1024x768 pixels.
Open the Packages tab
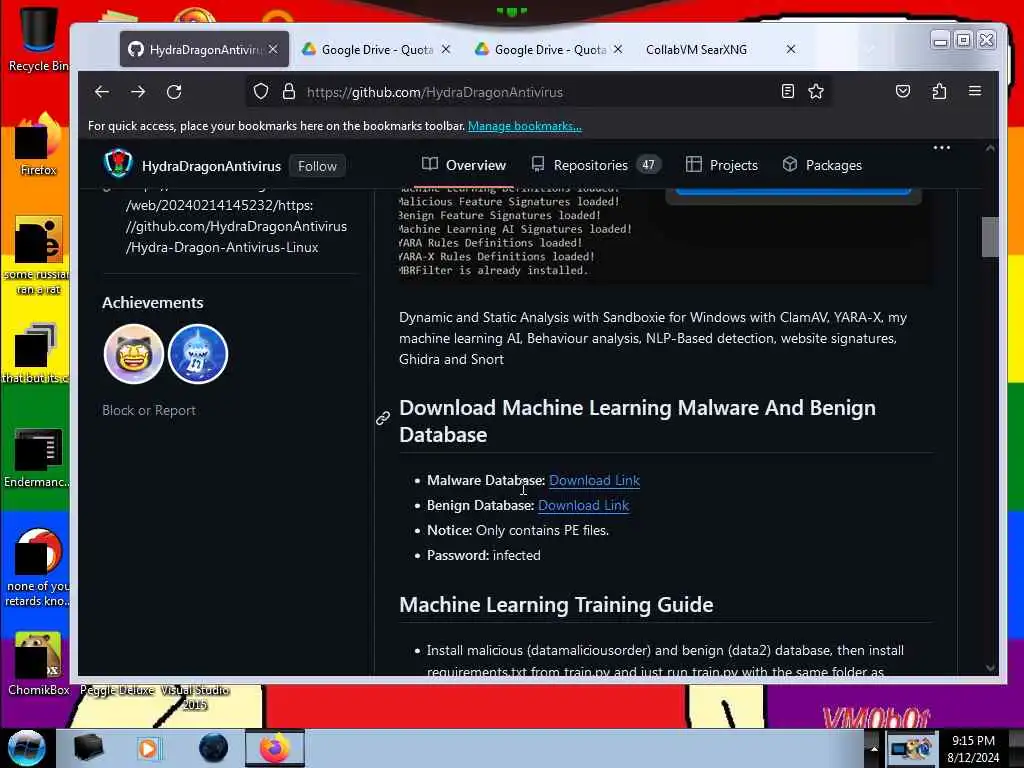tap(822, 165)
